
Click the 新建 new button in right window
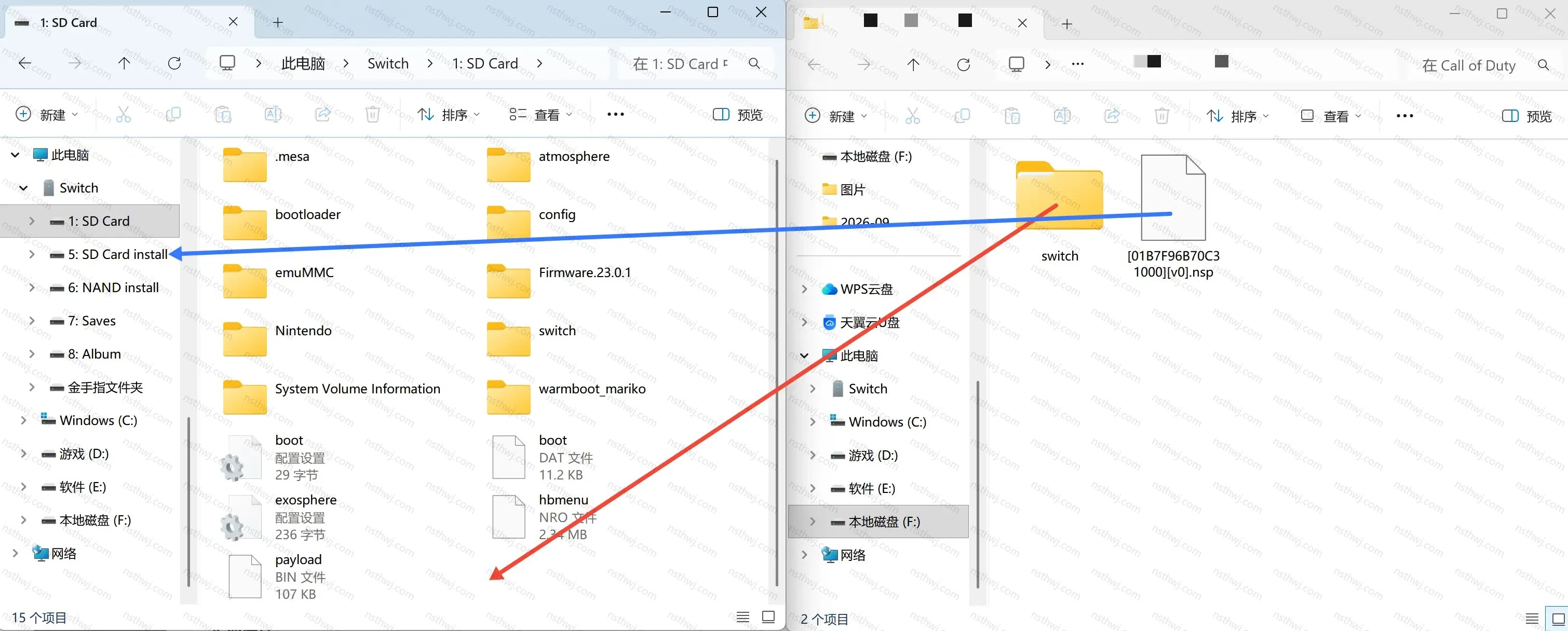click(x=836, y=116)
